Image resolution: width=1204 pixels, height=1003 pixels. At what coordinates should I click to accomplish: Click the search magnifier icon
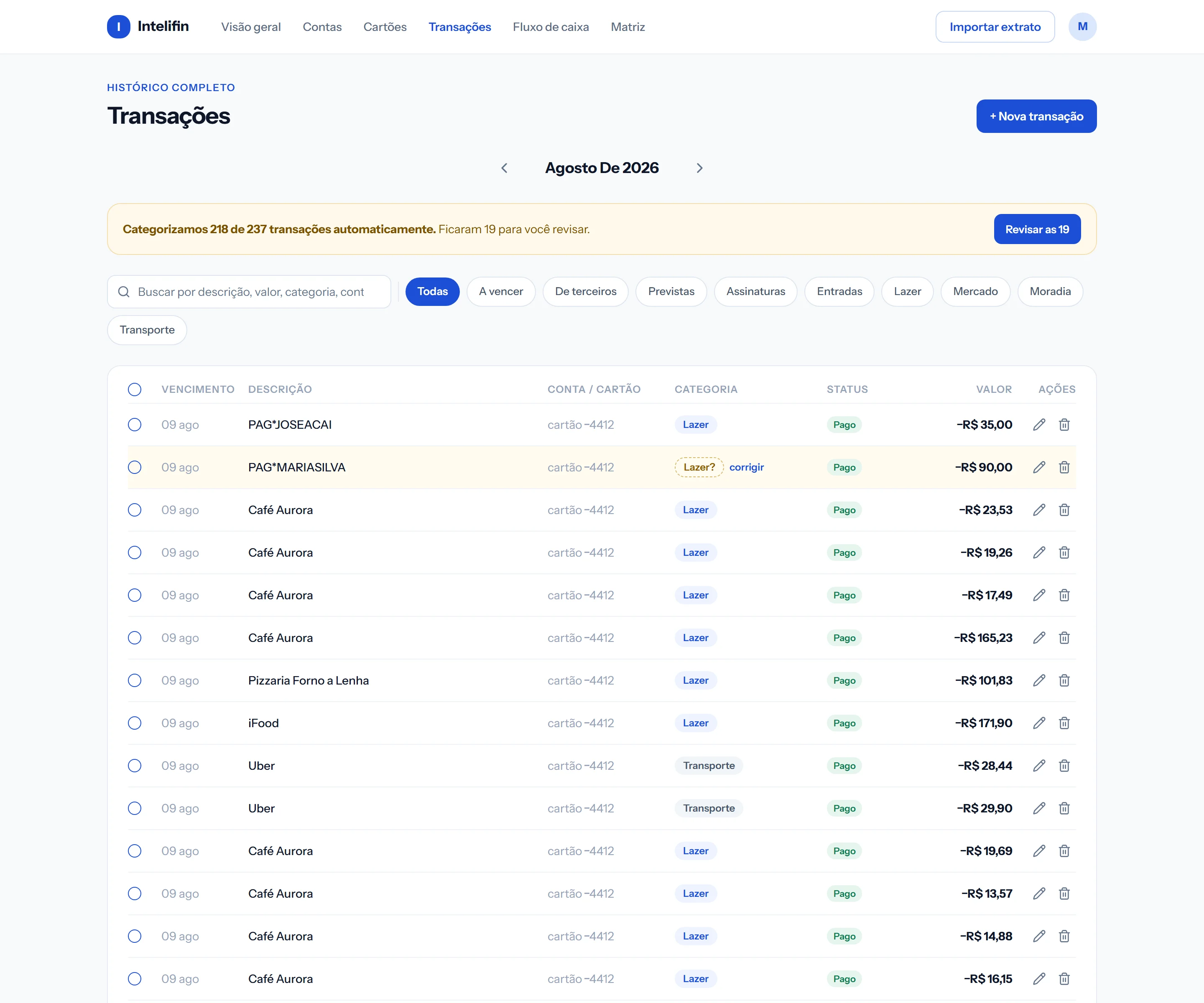click(x=124, y=292)
